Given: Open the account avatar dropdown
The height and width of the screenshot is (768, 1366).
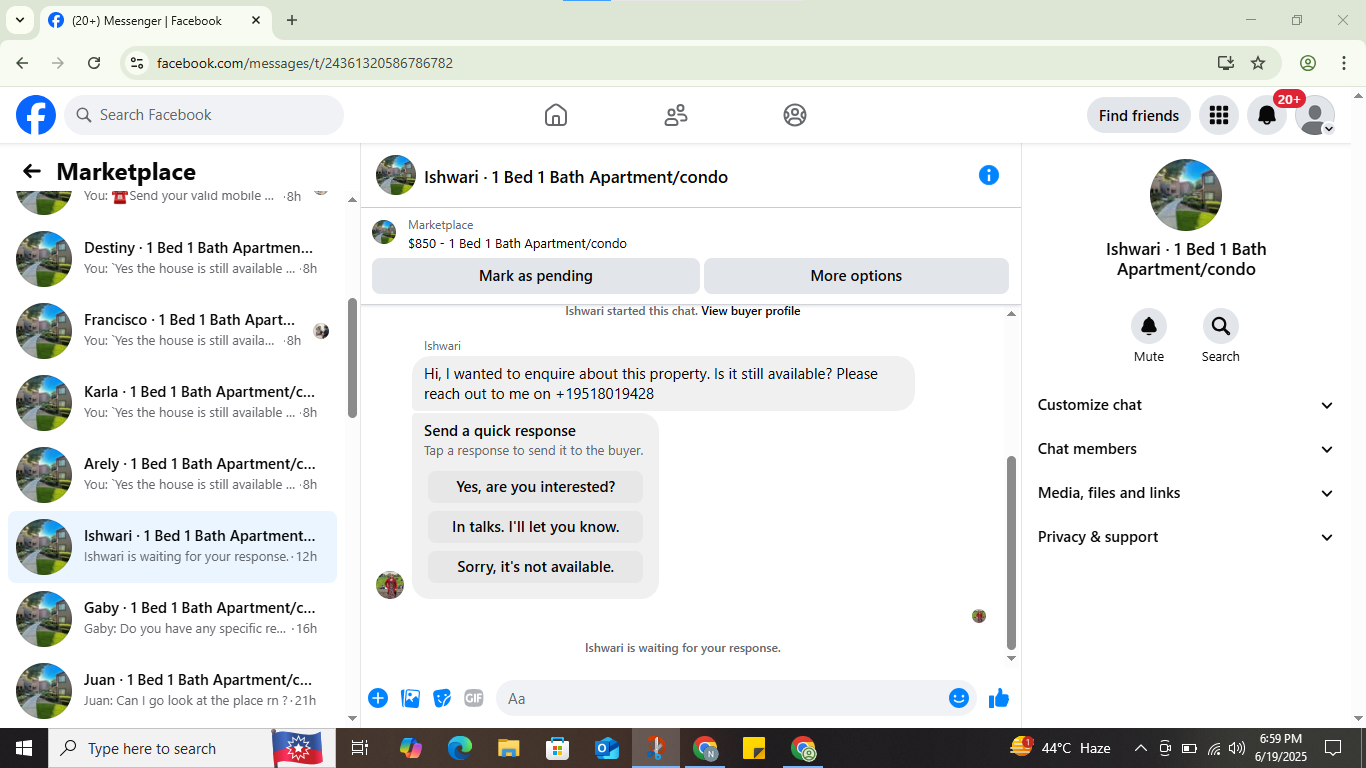Looking at the screenshot, I should [1315, 115].
